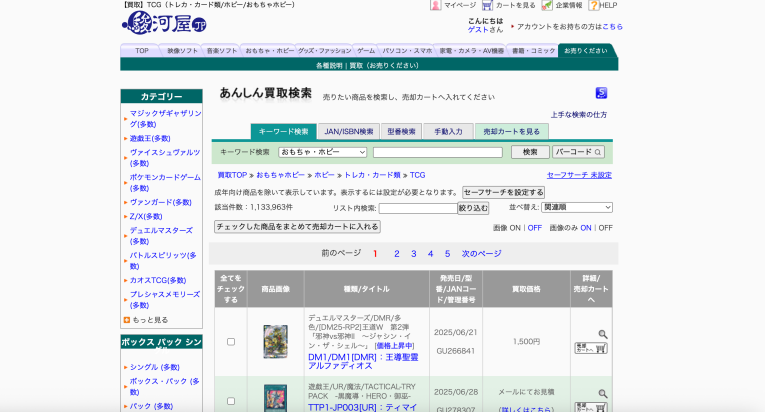Viewport: 765px width, 412px height.
Task: Turn image-only view ON
Action: 586,228
